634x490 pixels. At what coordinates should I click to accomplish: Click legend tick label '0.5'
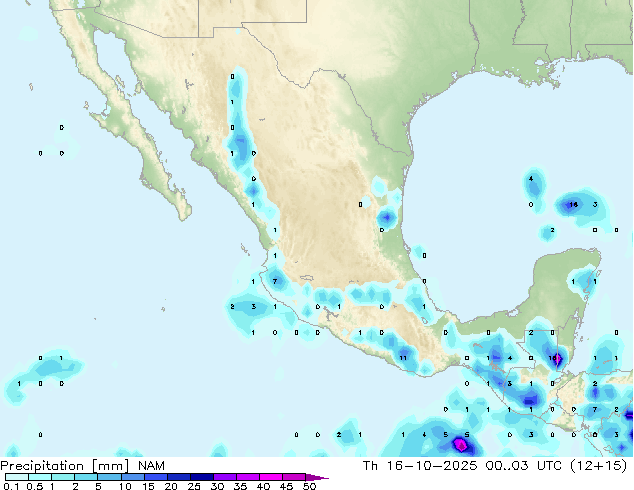point(35,486)
